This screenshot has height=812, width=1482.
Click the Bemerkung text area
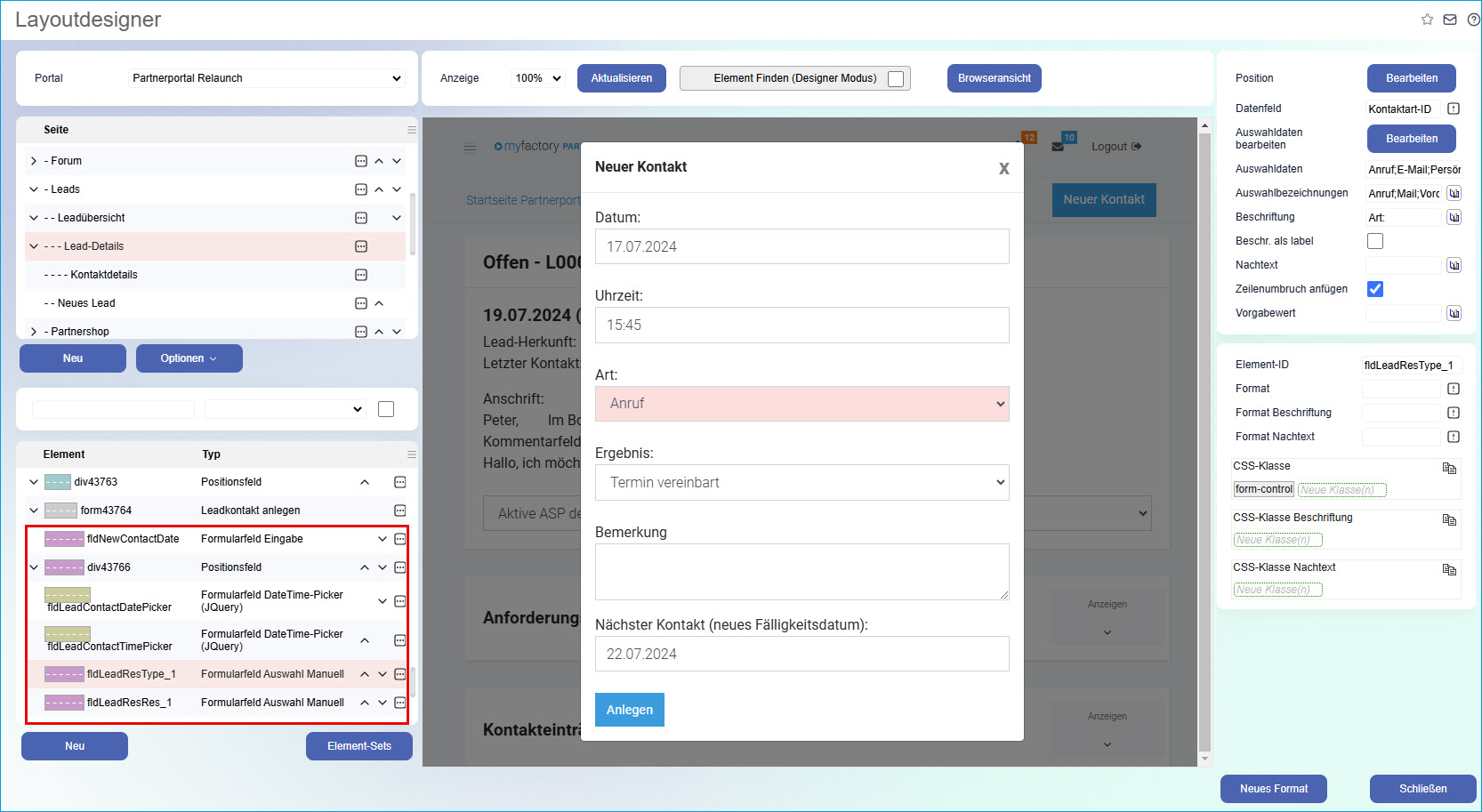[801, 572]
